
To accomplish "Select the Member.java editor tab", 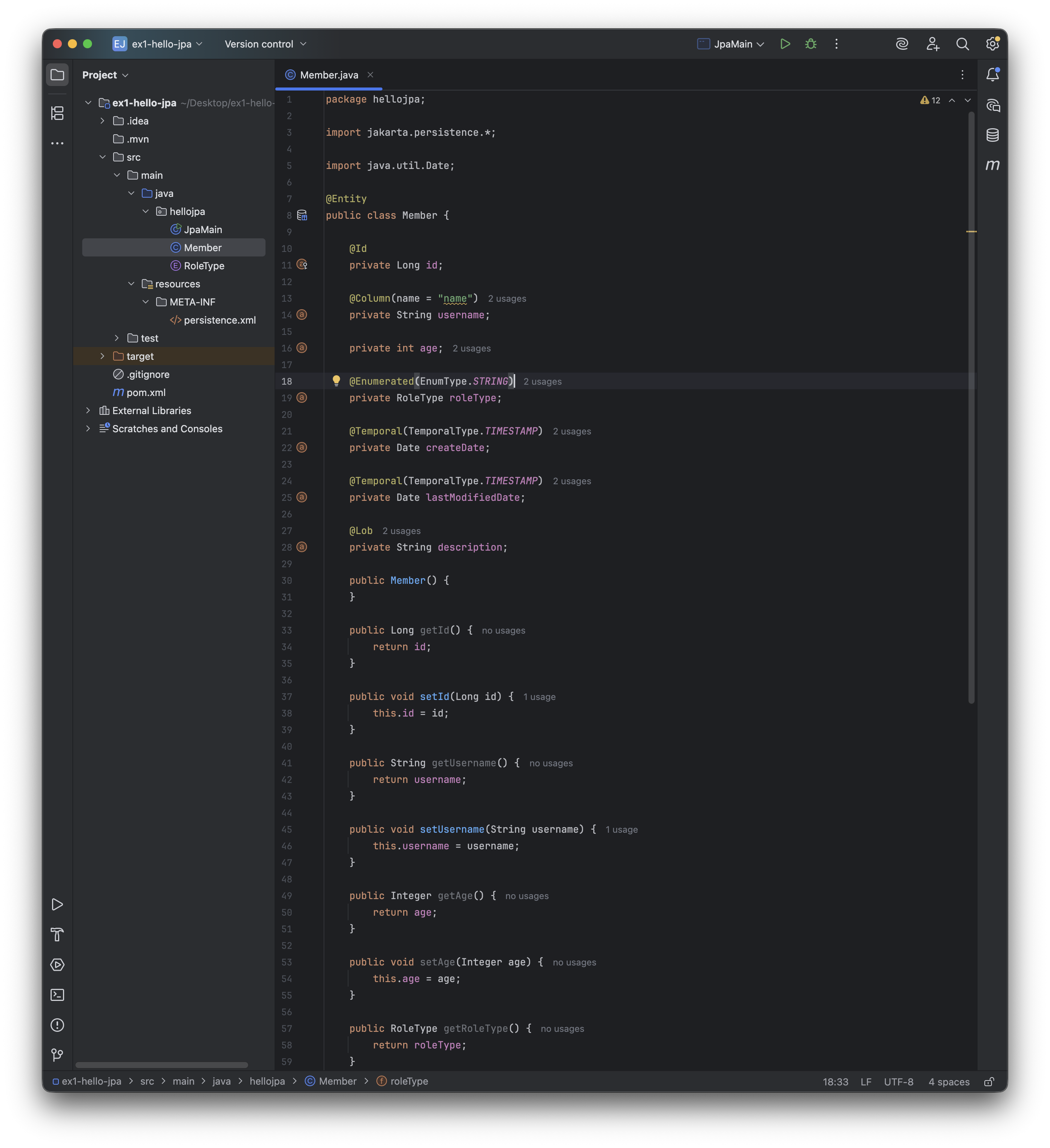I will (329, 75).
